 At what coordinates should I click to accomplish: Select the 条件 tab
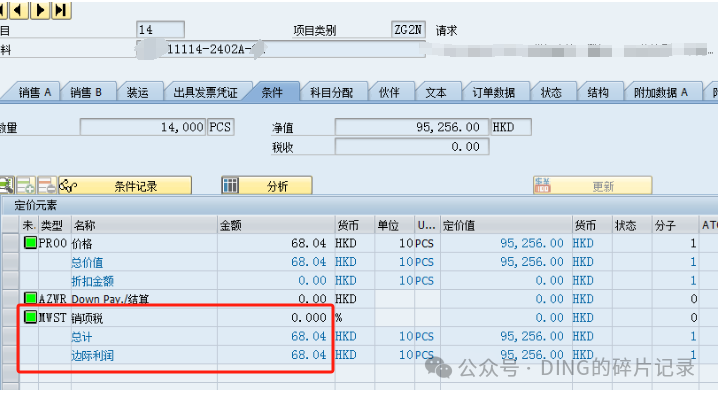(x=272, y=92)
